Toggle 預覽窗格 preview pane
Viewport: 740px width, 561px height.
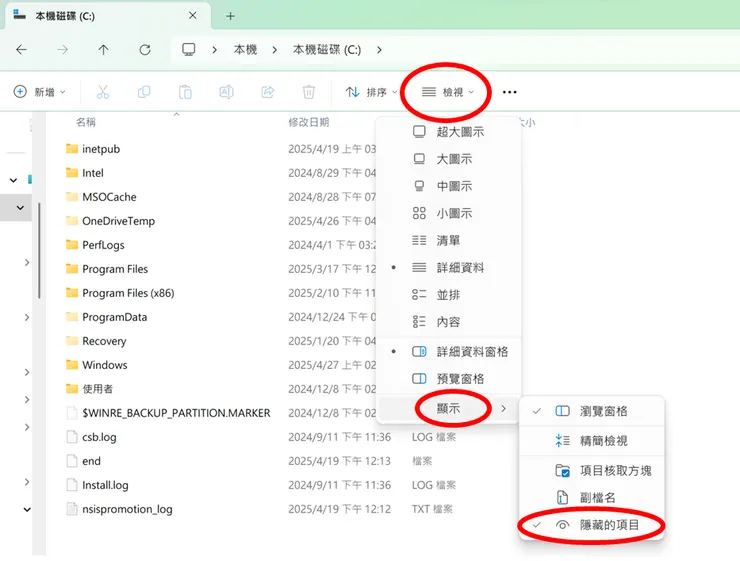tap(448, 378)
